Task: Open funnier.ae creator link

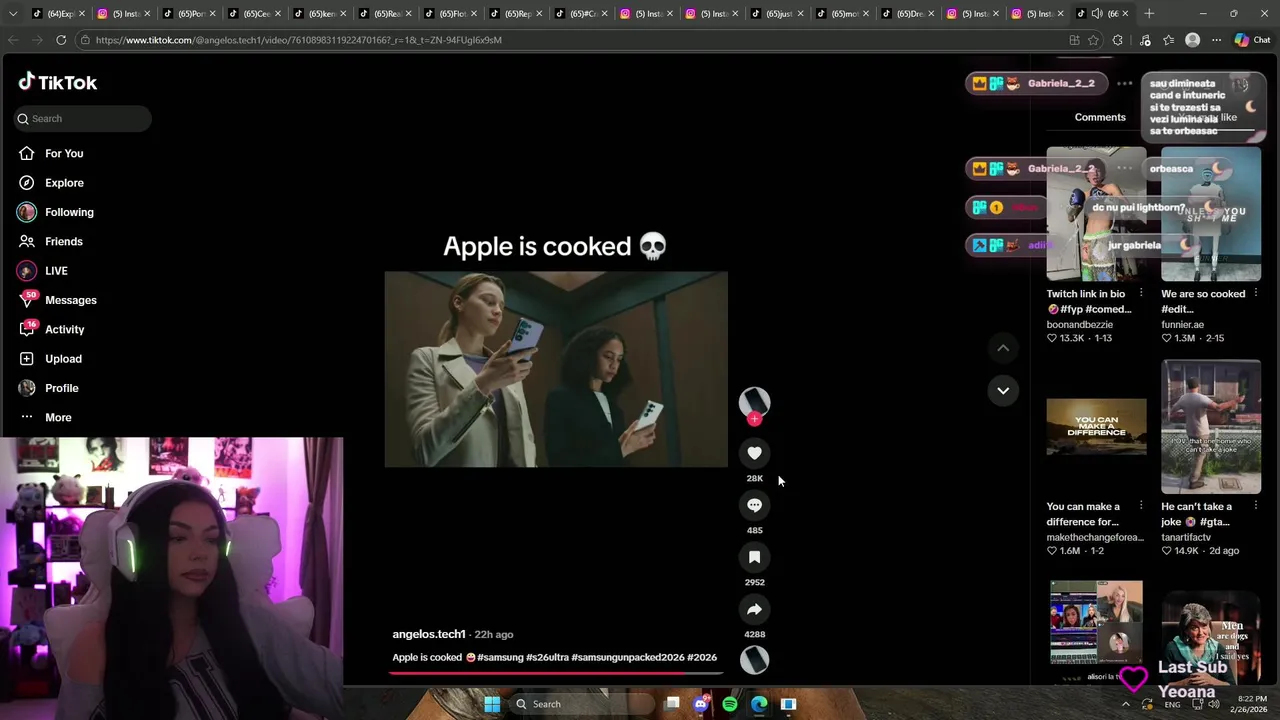Action: (1182, 324)
